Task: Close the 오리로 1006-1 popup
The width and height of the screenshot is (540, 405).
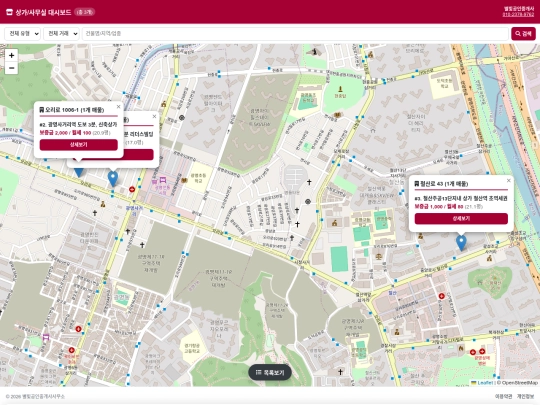Action: [118, 107]
